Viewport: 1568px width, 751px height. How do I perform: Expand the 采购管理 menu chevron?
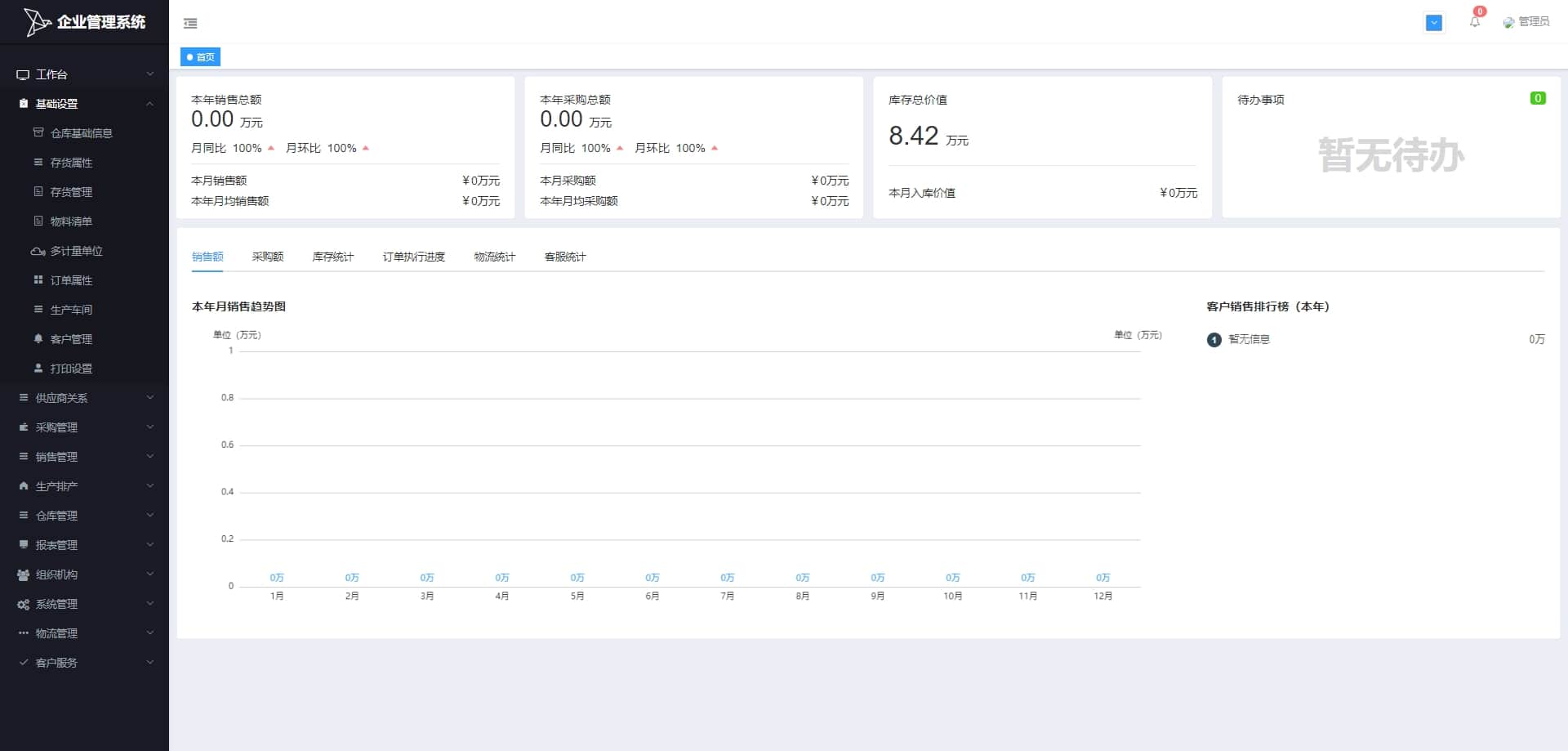150,427
